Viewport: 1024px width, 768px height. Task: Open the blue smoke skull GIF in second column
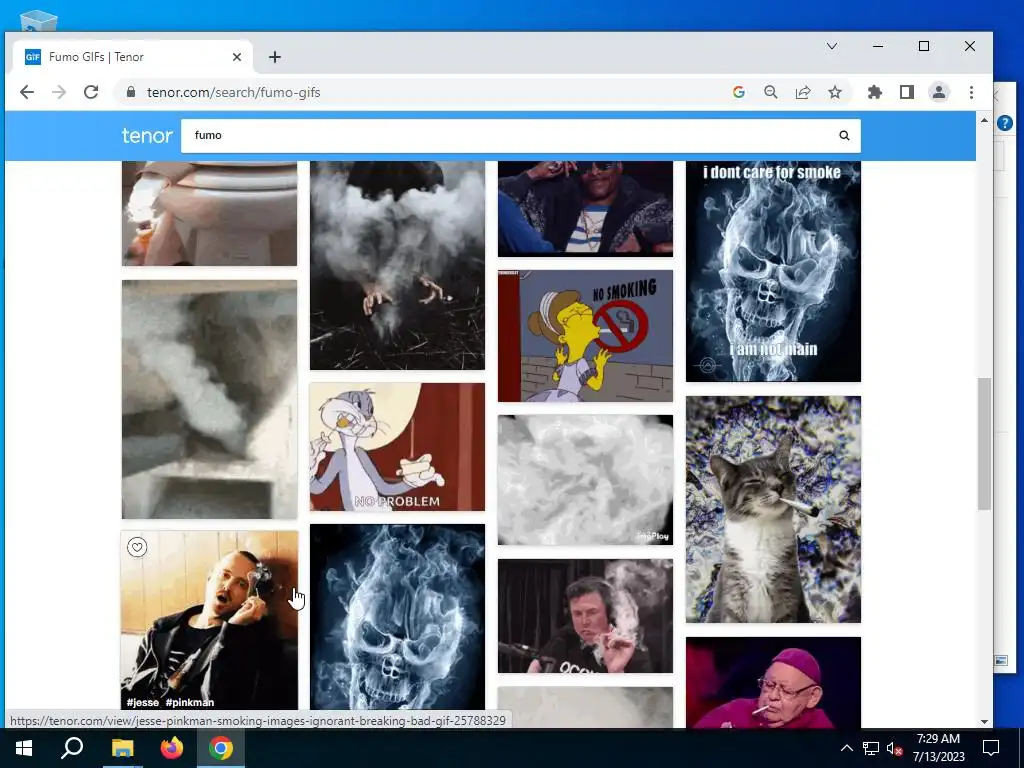397,617
